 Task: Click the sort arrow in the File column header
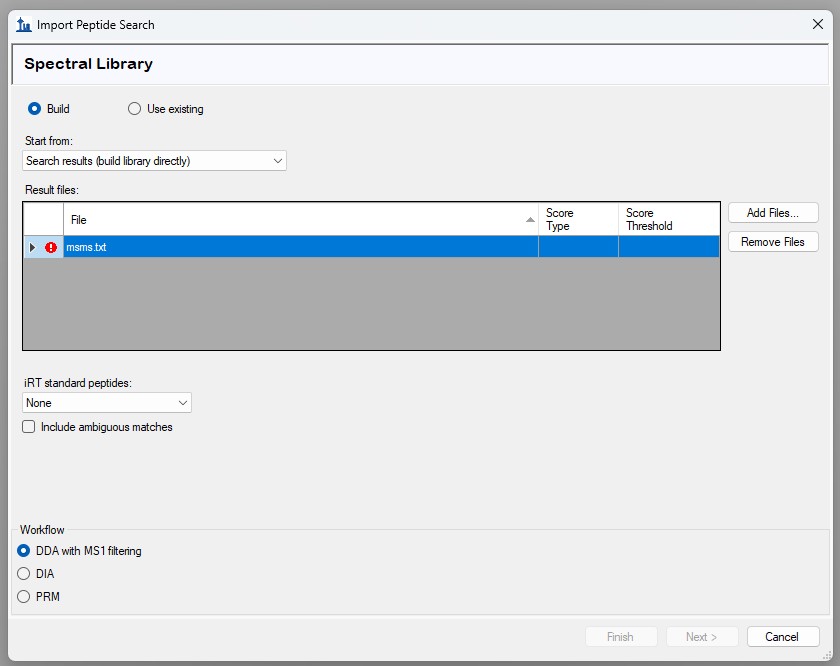[x=530, y=219]
